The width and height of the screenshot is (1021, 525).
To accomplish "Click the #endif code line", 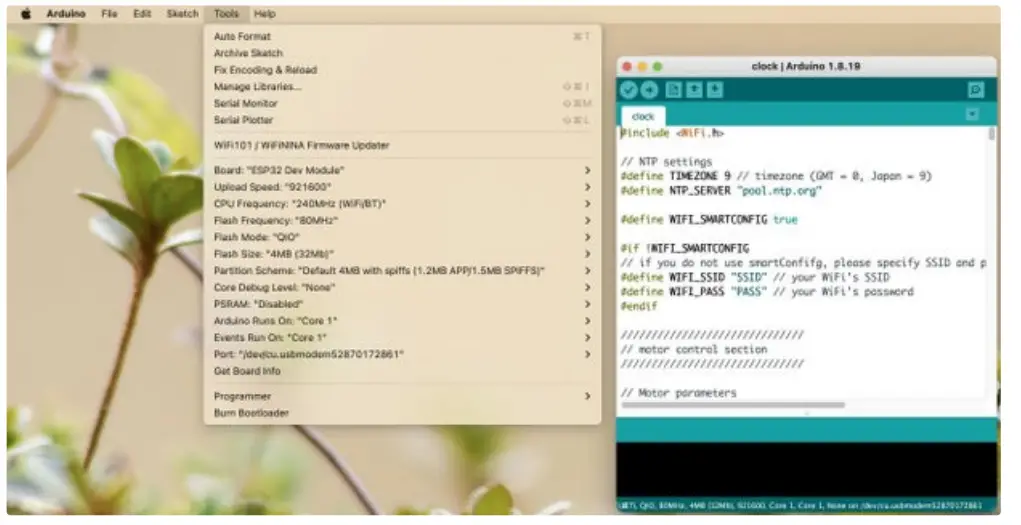I will [639, 306].
